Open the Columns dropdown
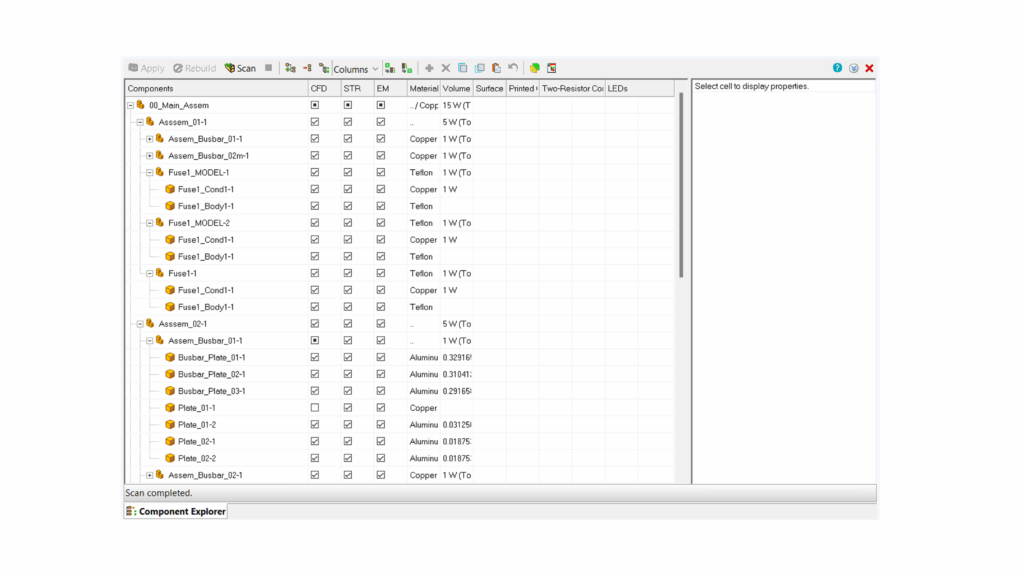 pos(356,69)
